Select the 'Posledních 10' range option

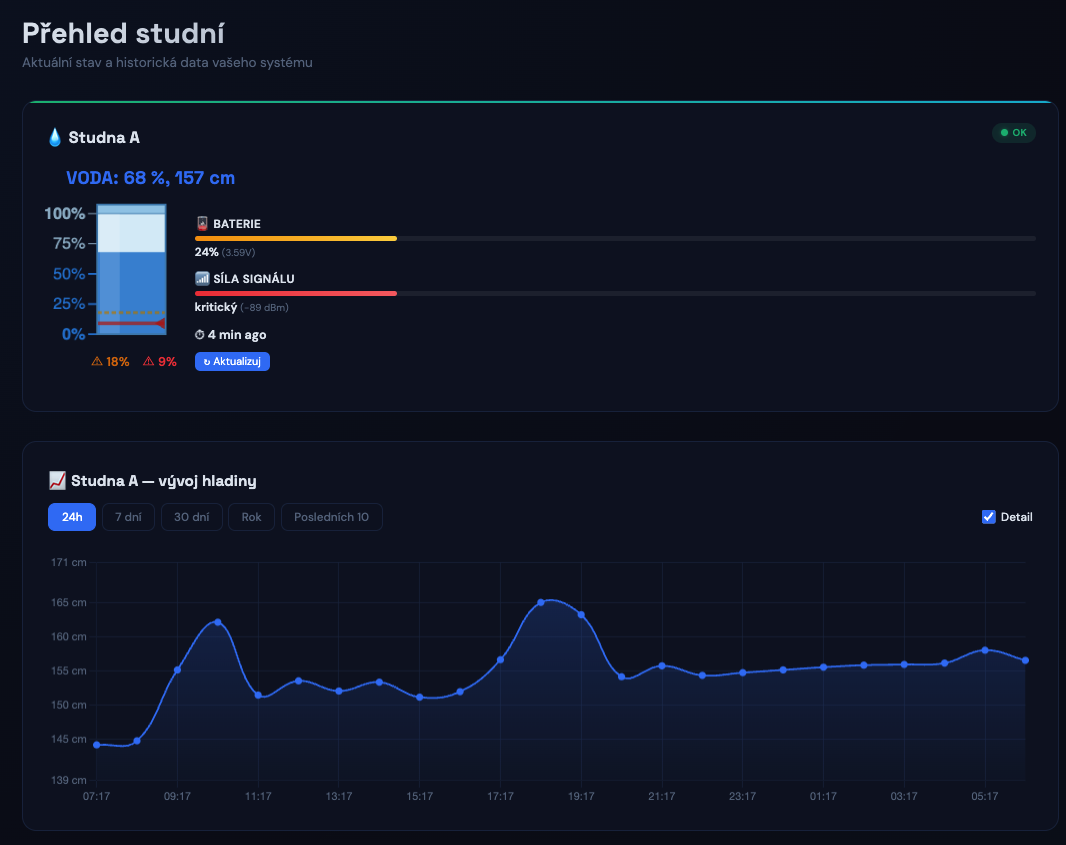tap(331, 516)
